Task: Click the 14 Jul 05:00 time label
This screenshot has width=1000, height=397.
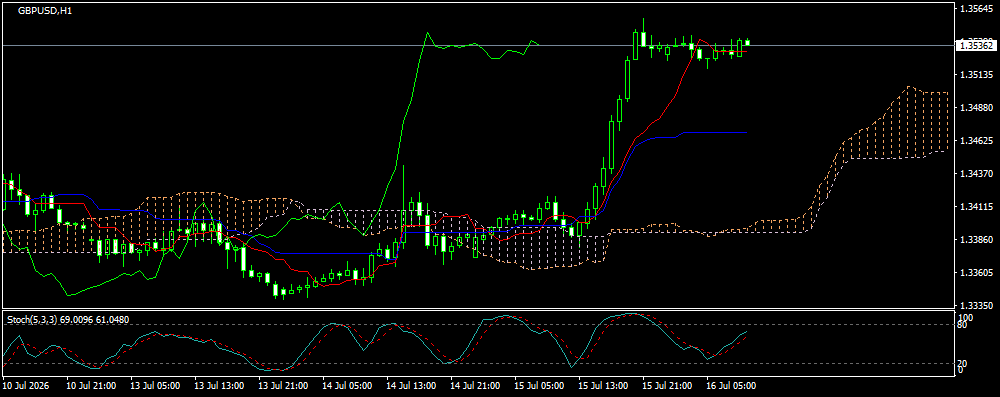Action: click(x=347, y=386)
